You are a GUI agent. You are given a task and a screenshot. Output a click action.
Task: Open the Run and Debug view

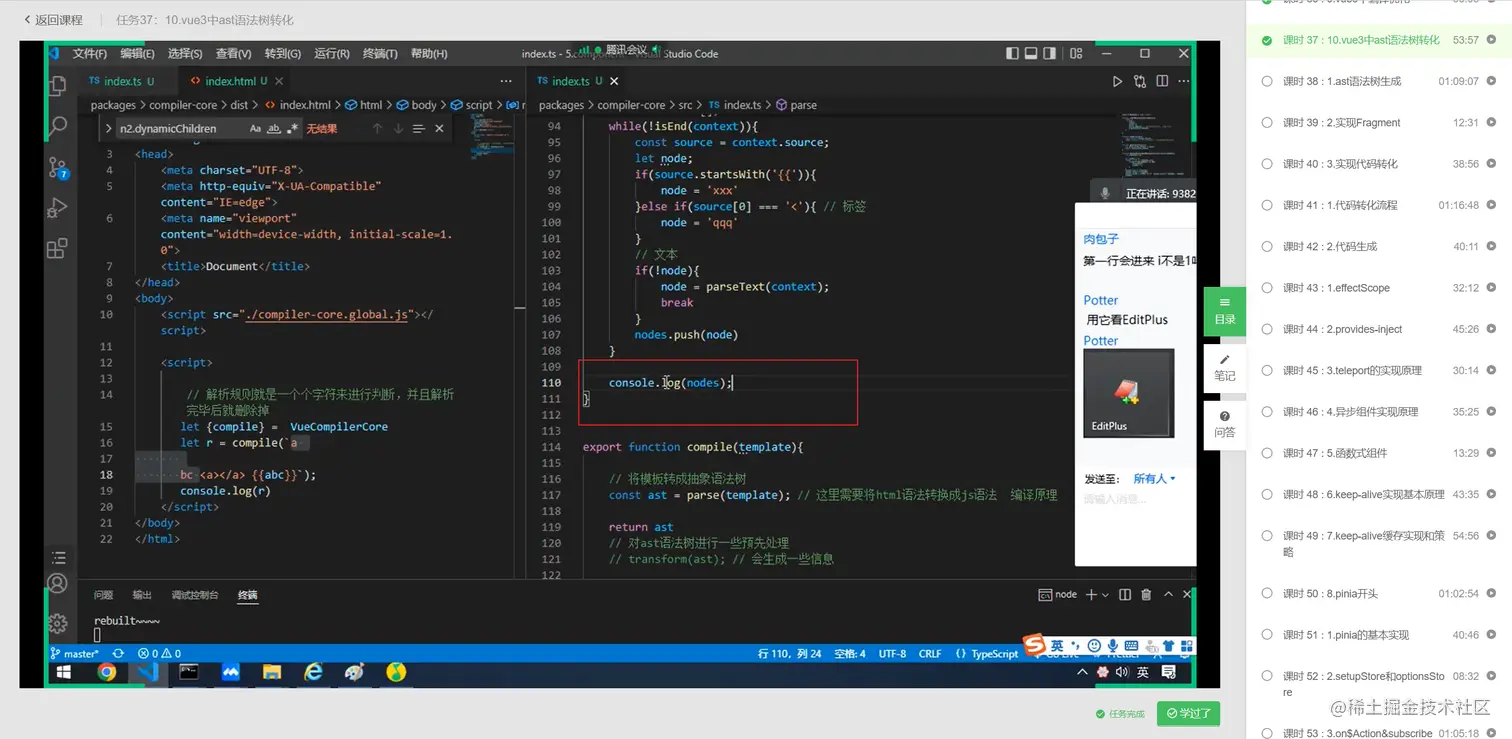pos(58,208)
